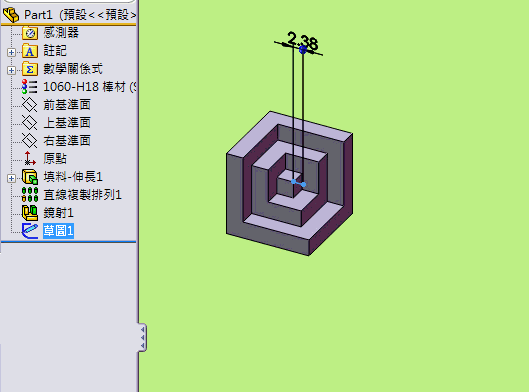Image resolution: width=529 pixels, height=392 pixels.
Task: Select the 原點 origin label
Action: pyautogui.click(x=55, y=159)
